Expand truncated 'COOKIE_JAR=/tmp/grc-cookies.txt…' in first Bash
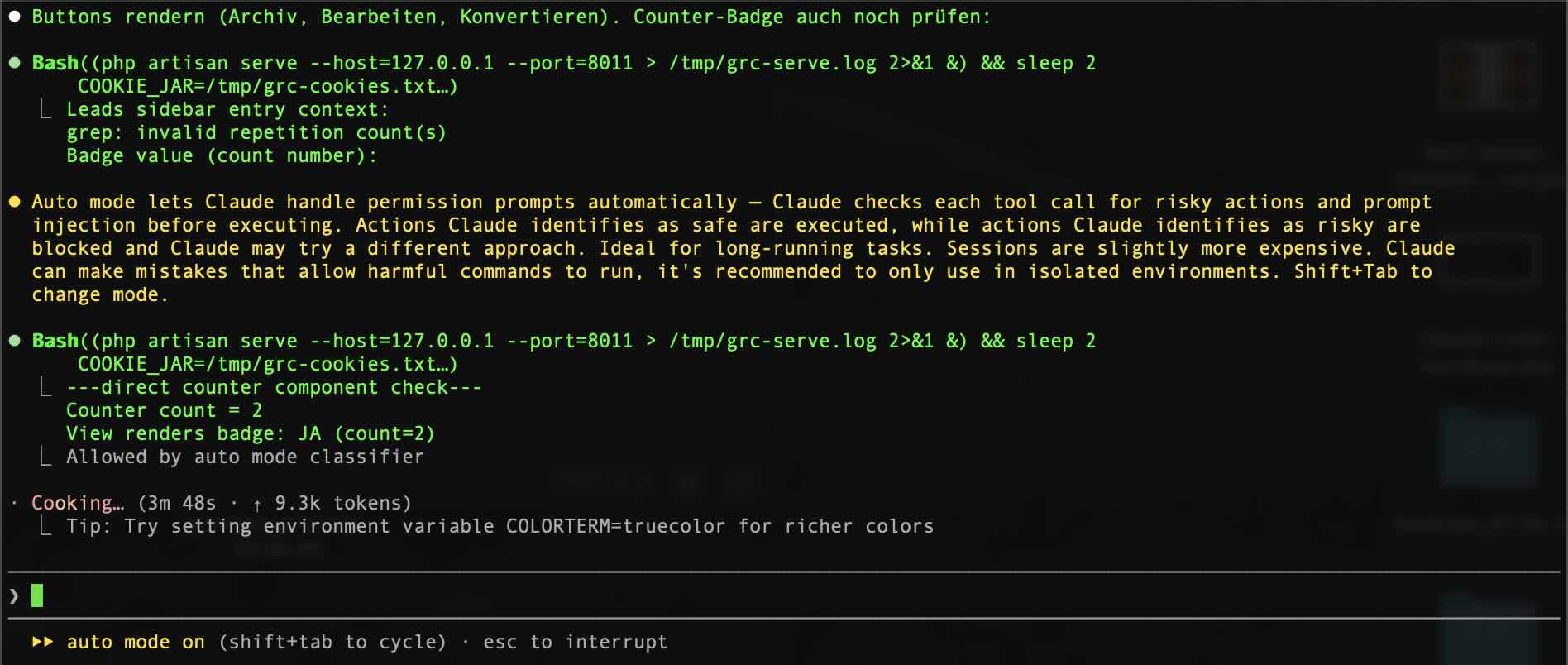The image size is (1568, 665). [267, 87]
